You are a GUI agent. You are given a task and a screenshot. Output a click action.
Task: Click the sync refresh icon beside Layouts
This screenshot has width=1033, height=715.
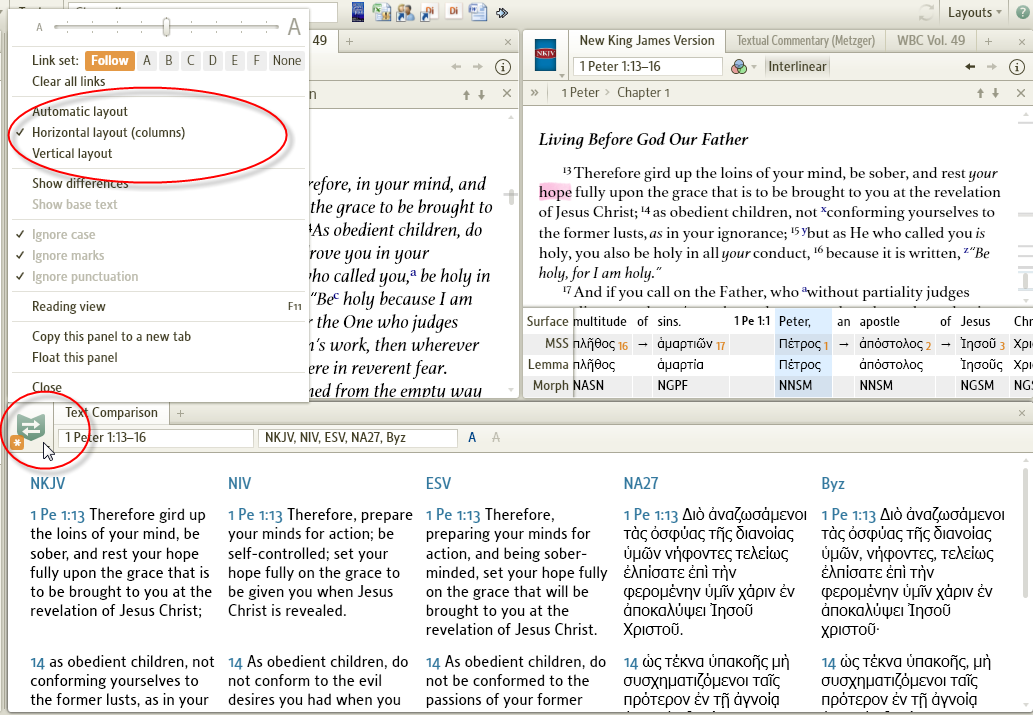(x=926, y=13)
